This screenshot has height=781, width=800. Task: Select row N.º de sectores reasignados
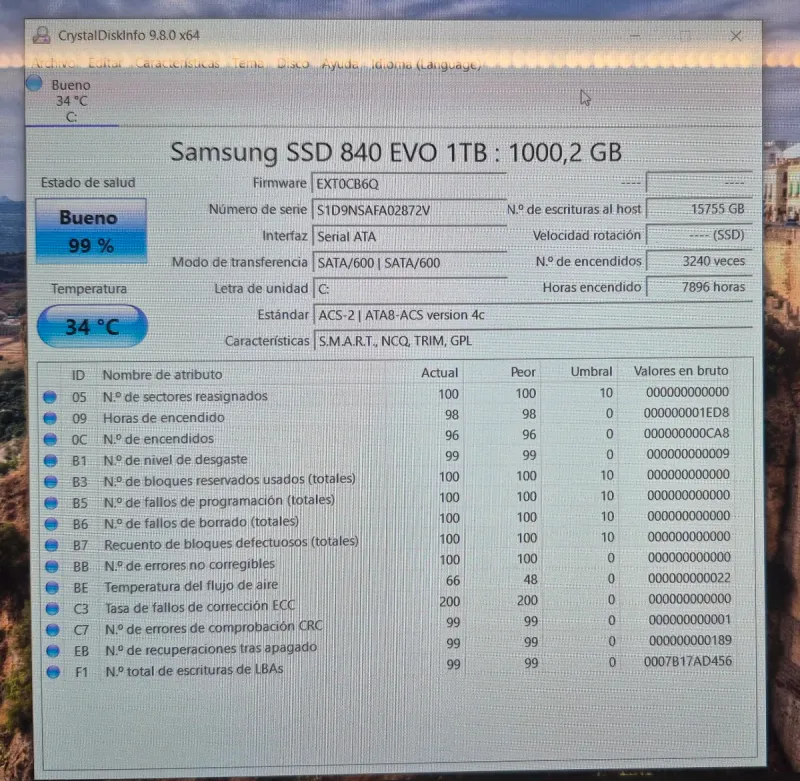(388, 394)
